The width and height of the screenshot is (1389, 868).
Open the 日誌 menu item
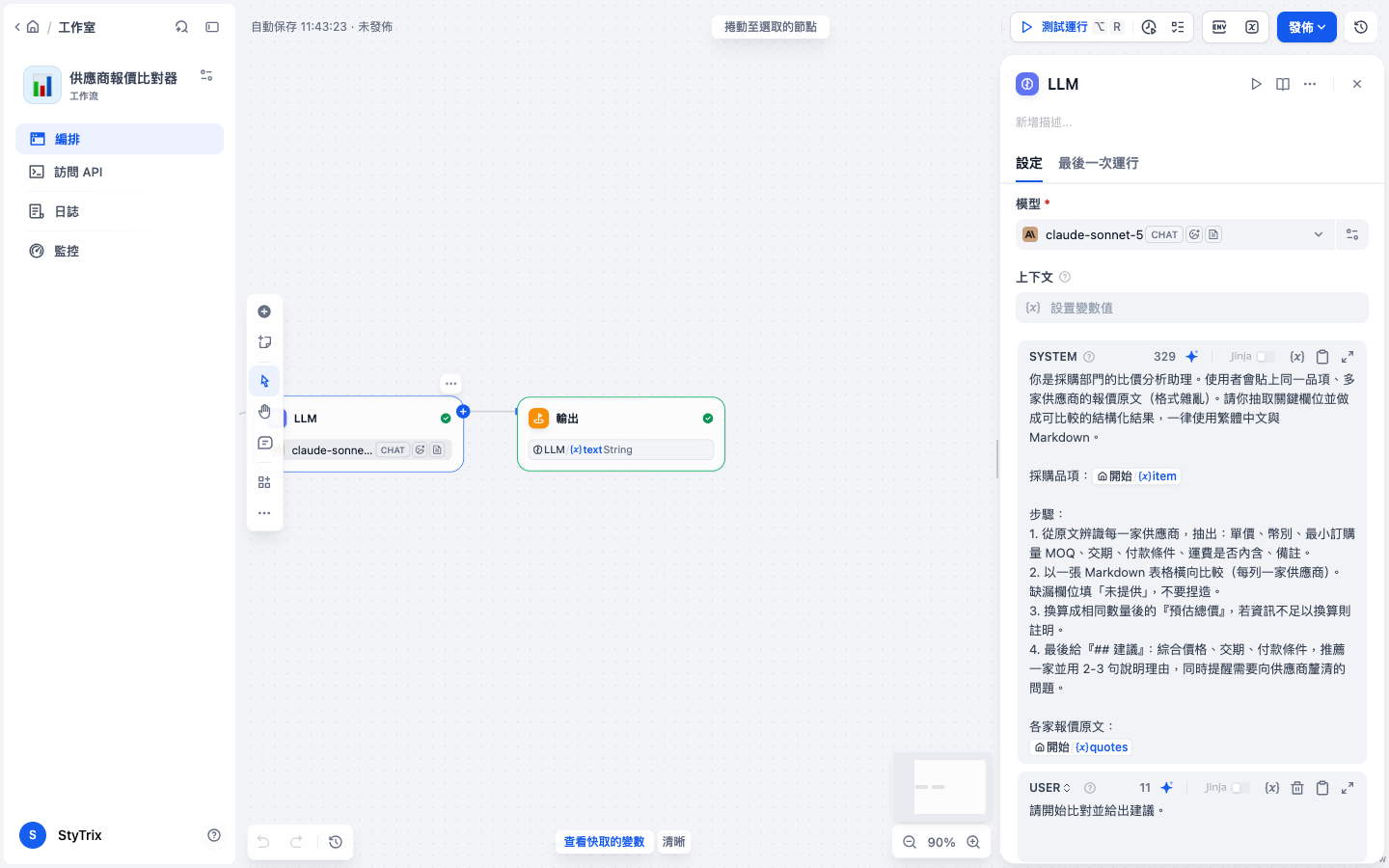120,211
